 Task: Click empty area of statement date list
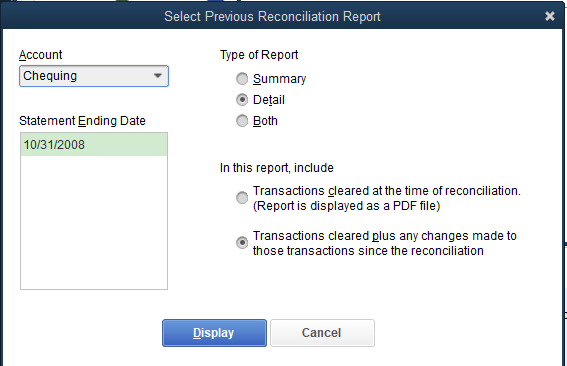click(x=94, y=222)
